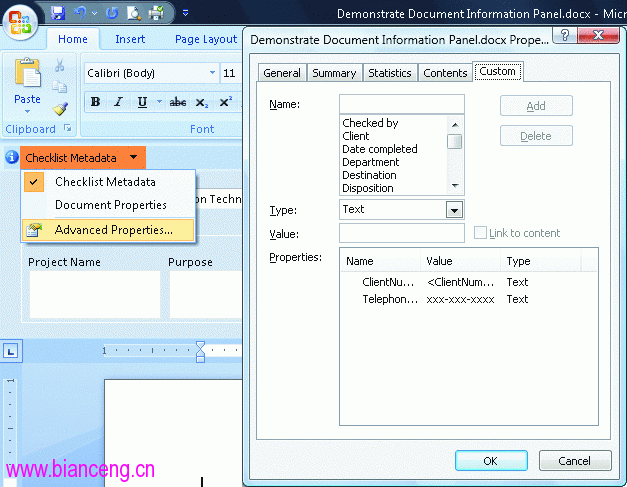This screenshot has height=487, width=627.
Task: Click the Quick Print icon
Action: (156, 13)
